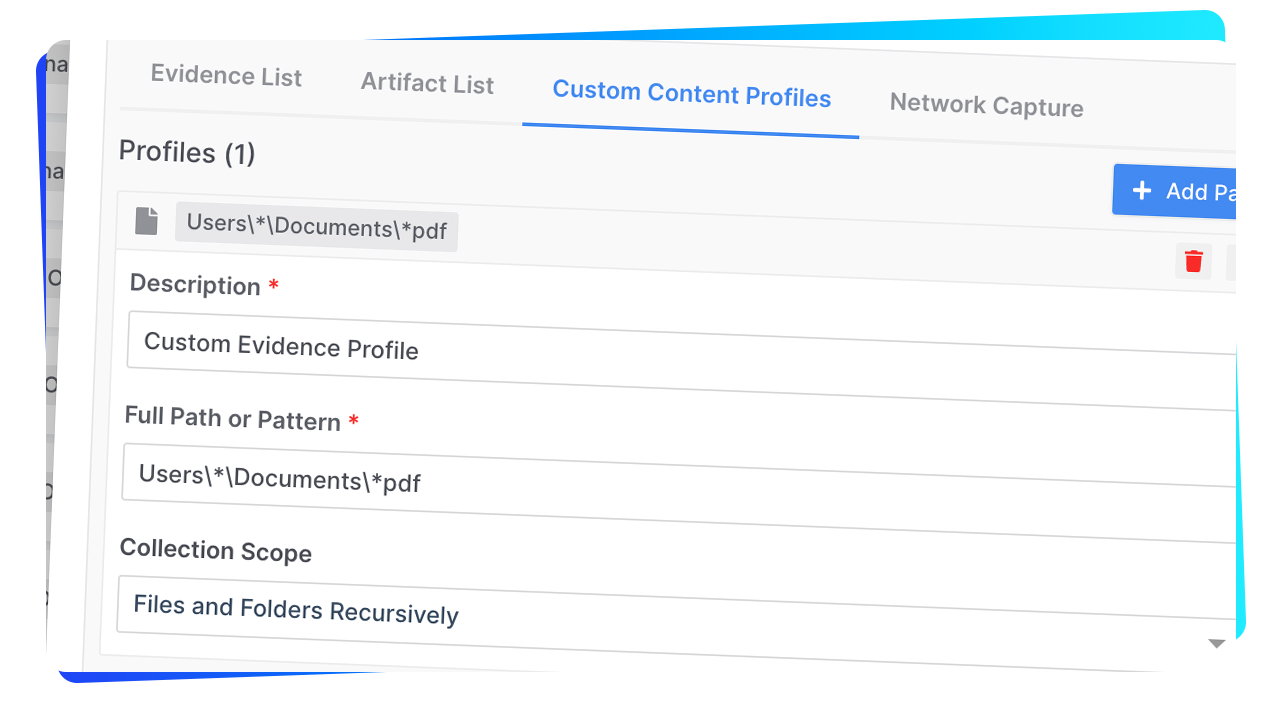Click the Collection Scope label
Image resolution: width=1280 pixels, height=720 pixels.
point(215,551)
